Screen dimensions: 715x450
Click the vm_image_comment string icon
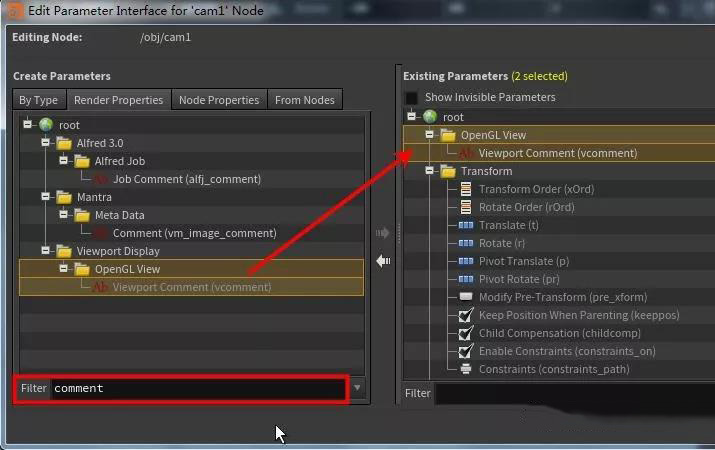pos(101,233)
